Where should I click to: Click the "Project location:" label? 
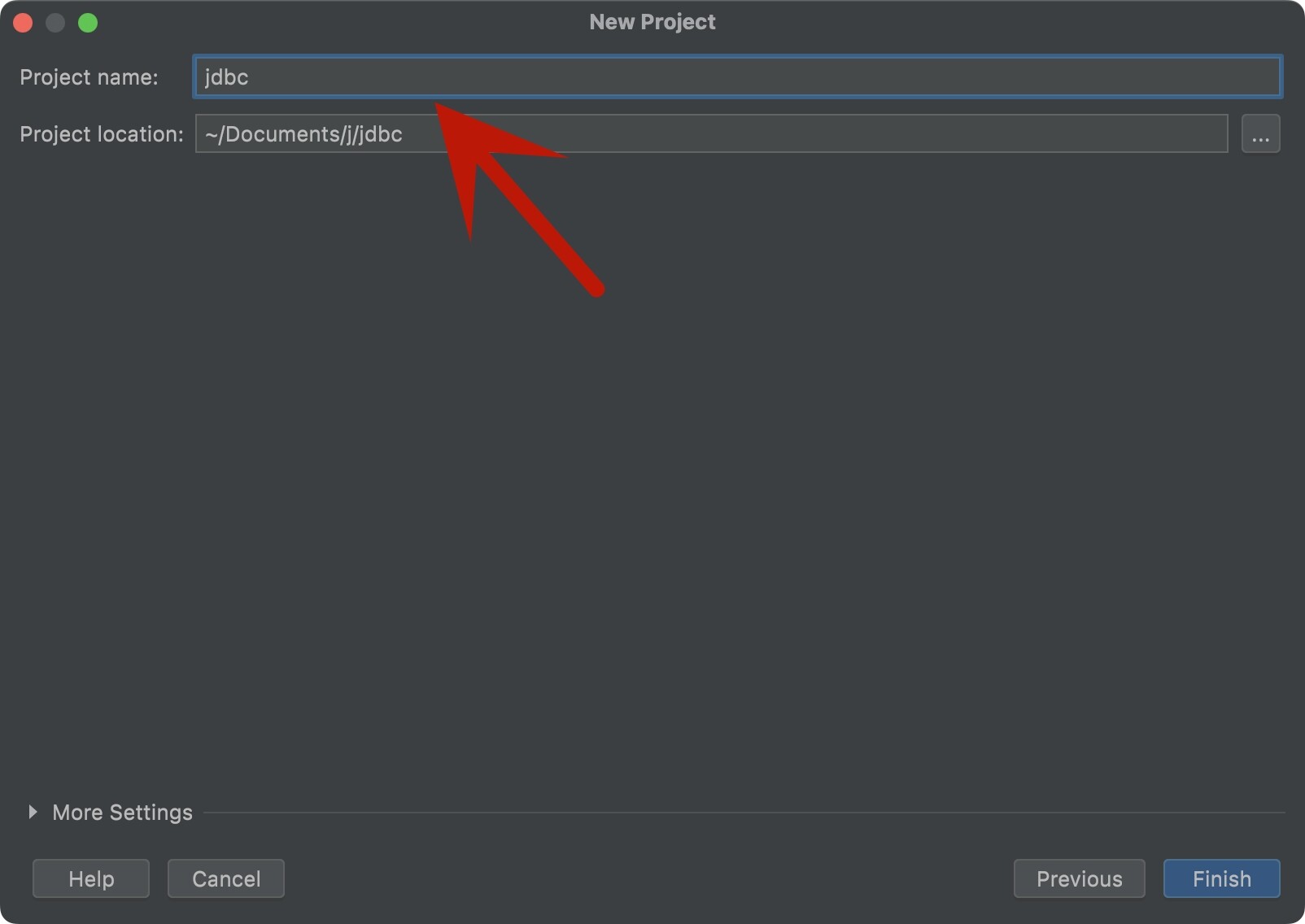coord(102,134)
